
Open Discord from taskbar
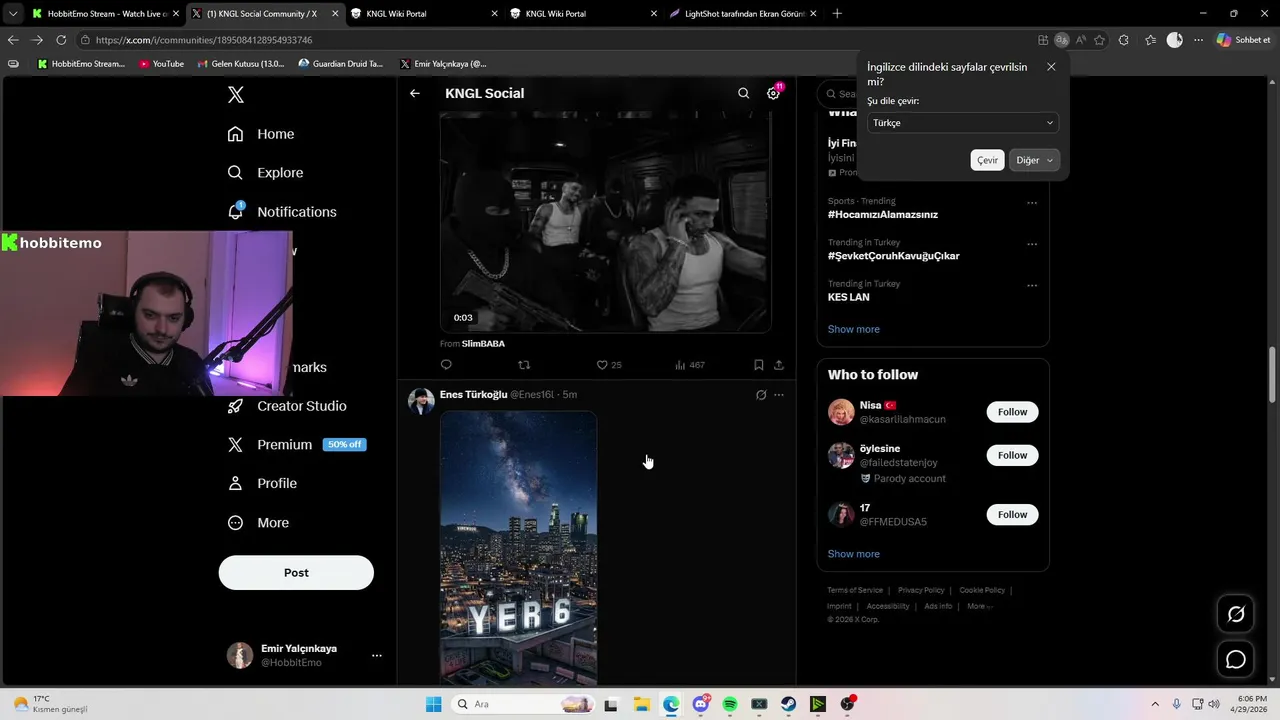pos(700,705)
